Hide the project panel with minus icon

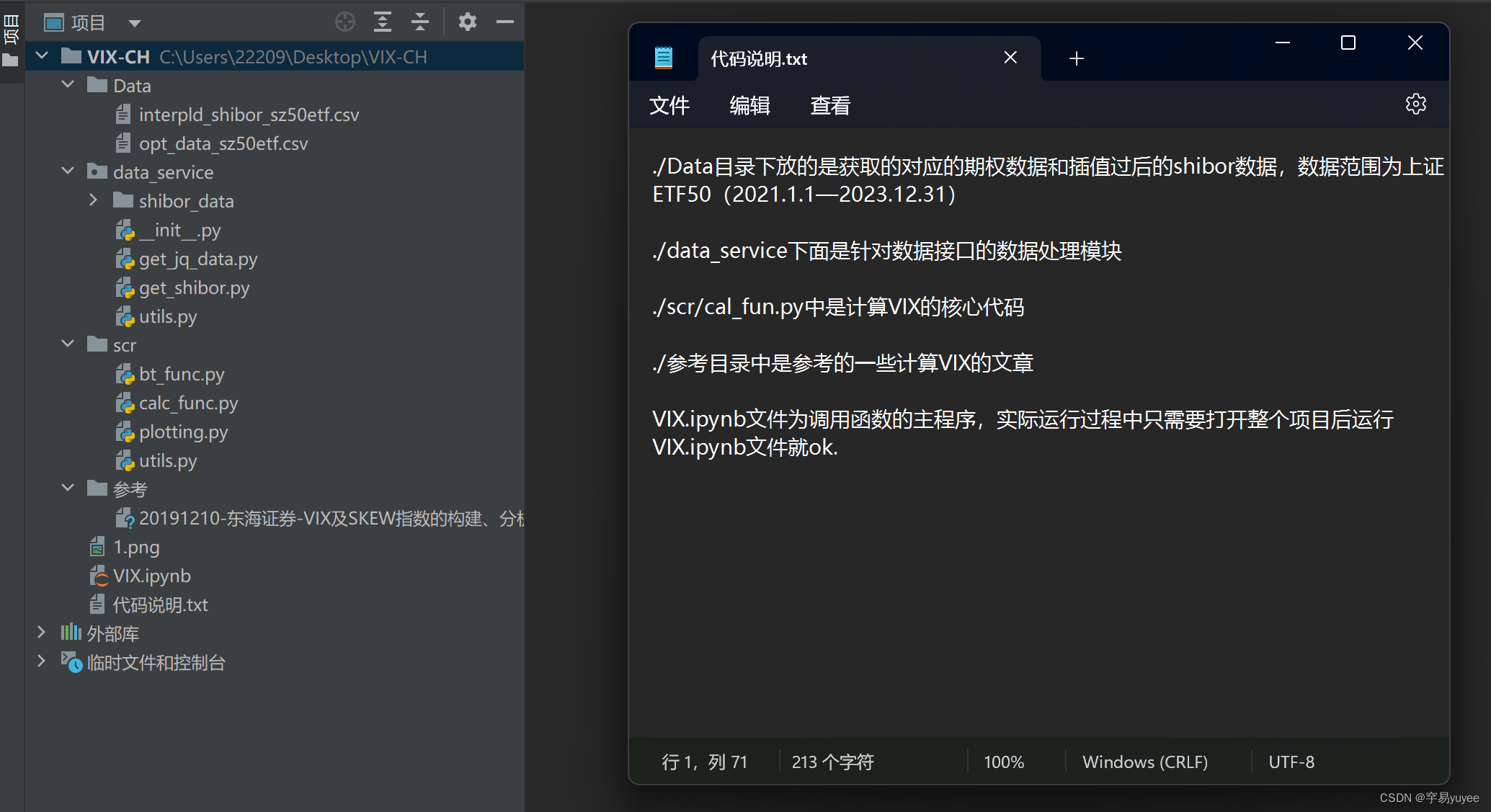coord(505,22)
